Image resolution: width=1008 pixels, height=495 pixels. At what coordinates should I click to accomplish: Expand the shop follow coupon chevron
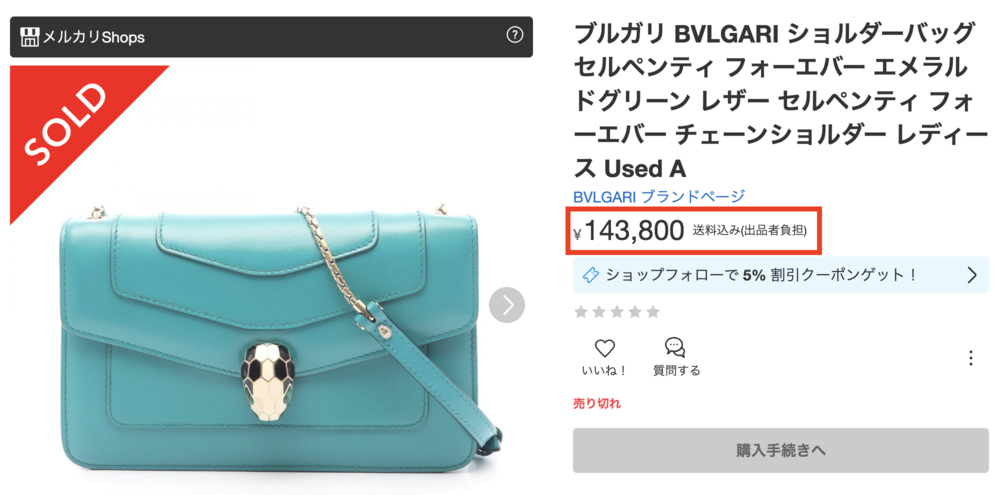tap(971, 276)
